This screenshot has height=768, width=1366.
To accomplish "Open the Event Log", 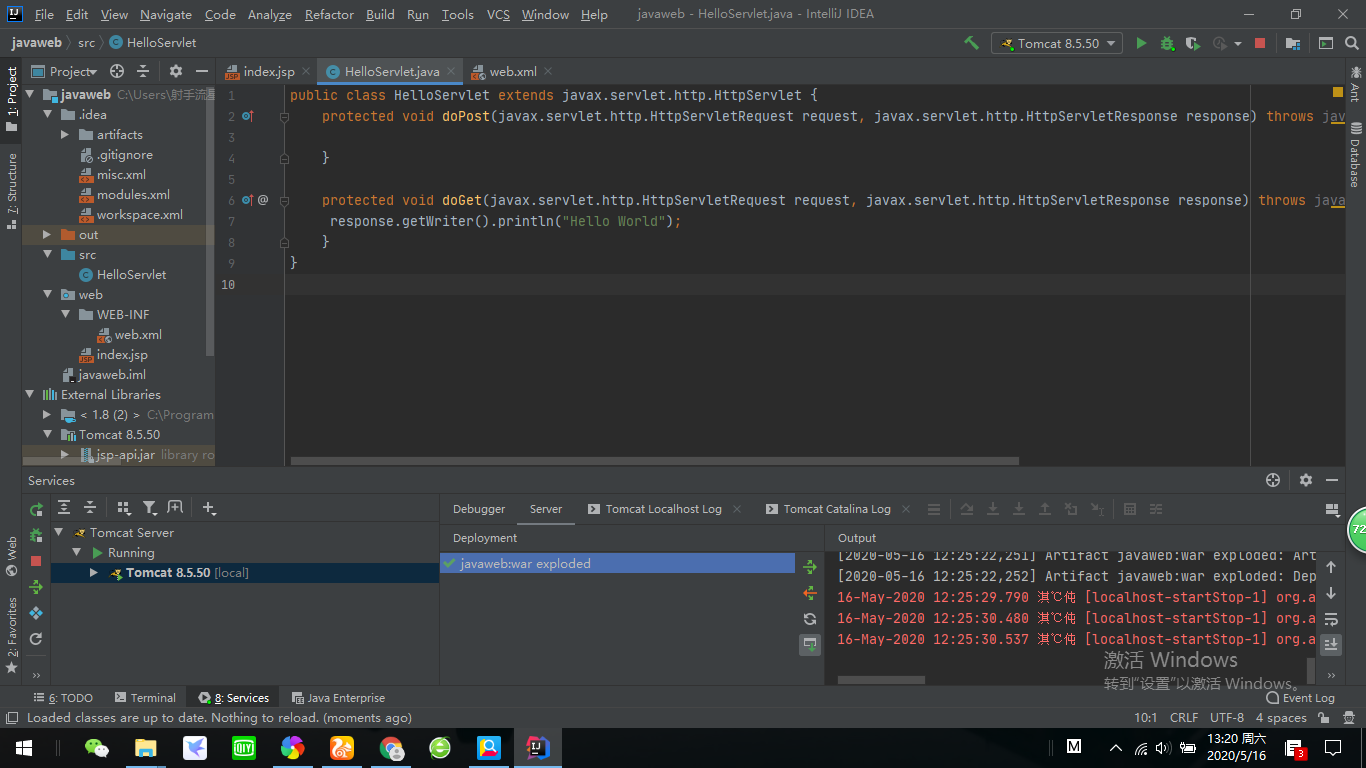I will tap(1300, 698).
